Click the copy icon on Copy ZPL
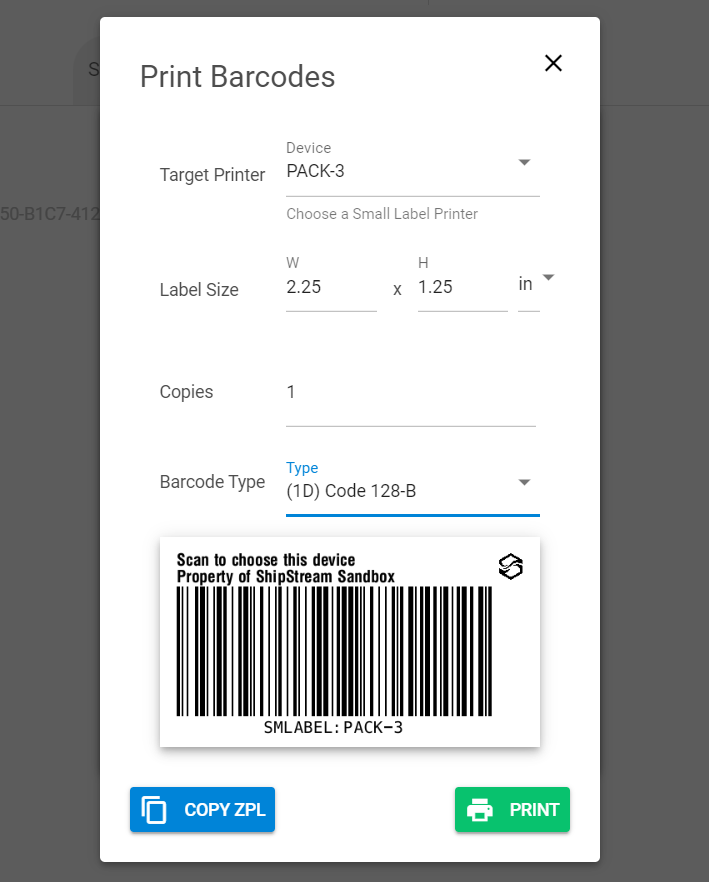 click(154, 810)
